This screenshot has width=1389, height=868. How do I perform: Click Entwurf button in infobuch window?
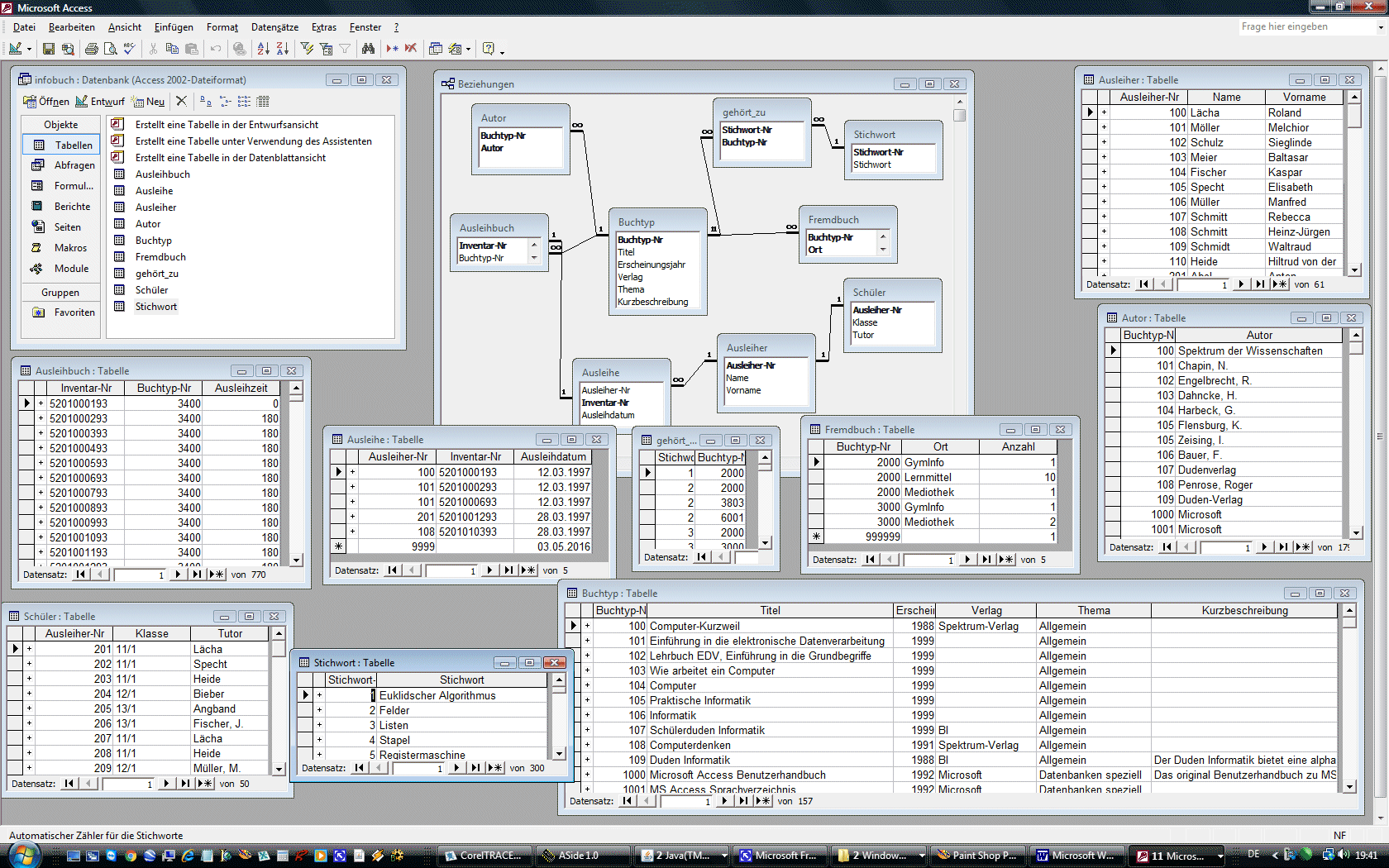[x=100, y=102]
